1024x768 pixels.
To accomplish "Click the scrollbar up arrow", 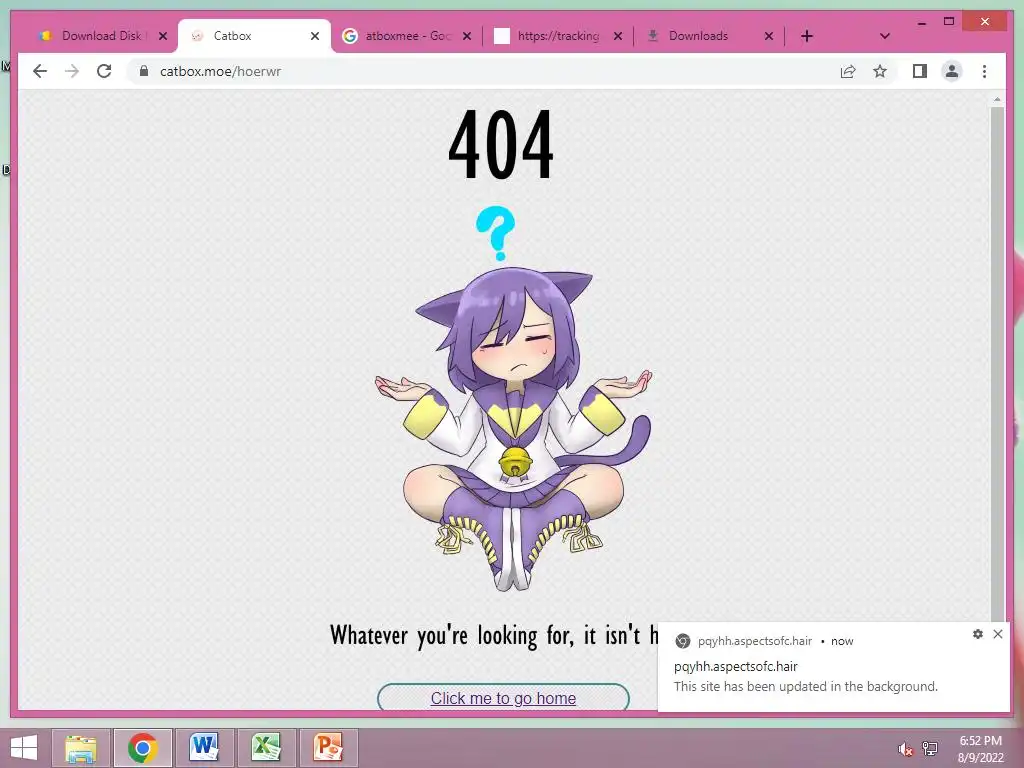I will pyautogui.click(x=997, y=99).
